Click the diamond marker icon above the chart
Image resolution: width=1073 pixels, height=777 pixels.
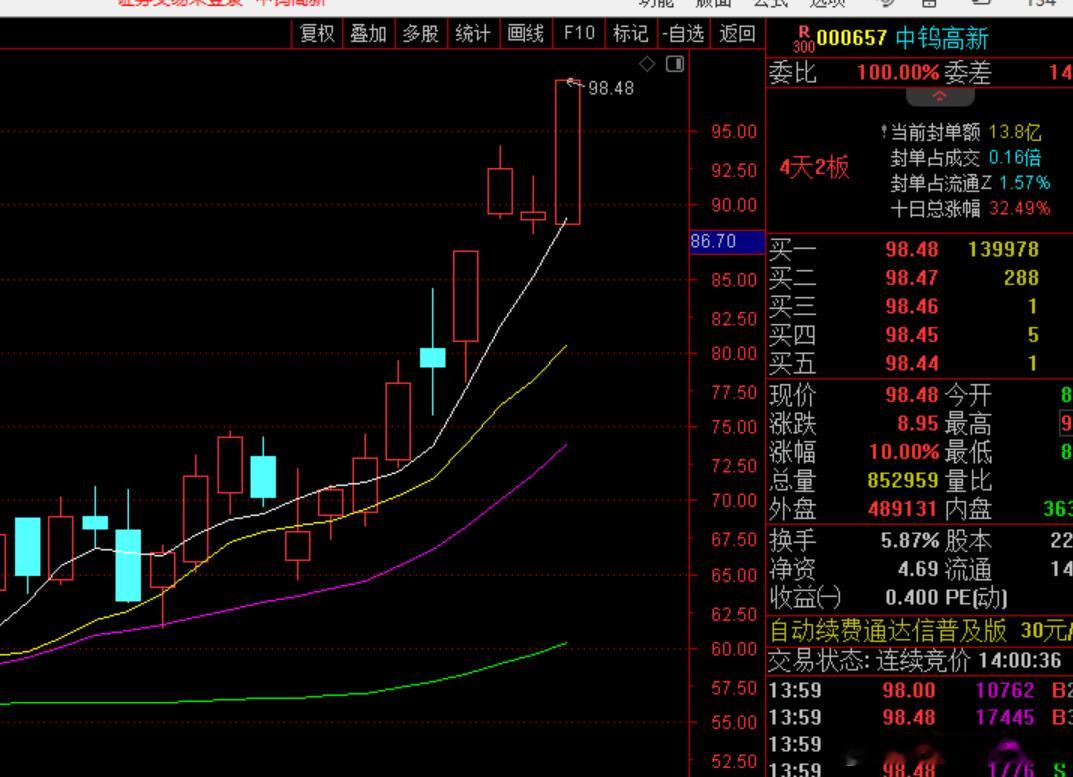647,64
